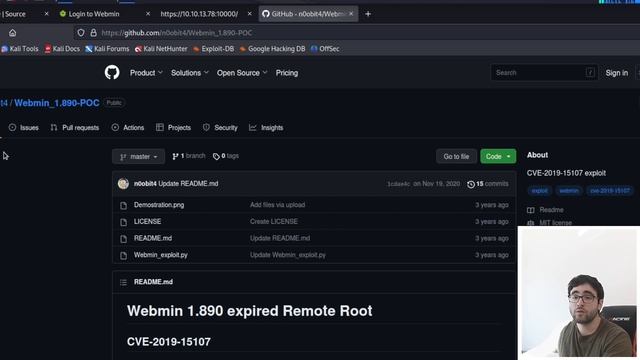Open the LICENSE file
The height and width of the screenshot is (360, 640).
tap(147, 222)
